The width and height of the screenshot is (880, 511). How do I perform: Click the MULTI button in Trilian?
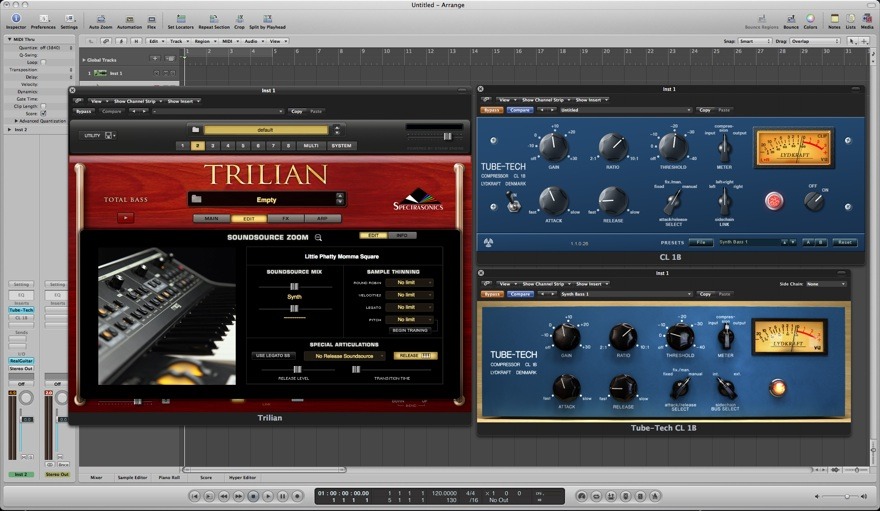coord(311,146)
